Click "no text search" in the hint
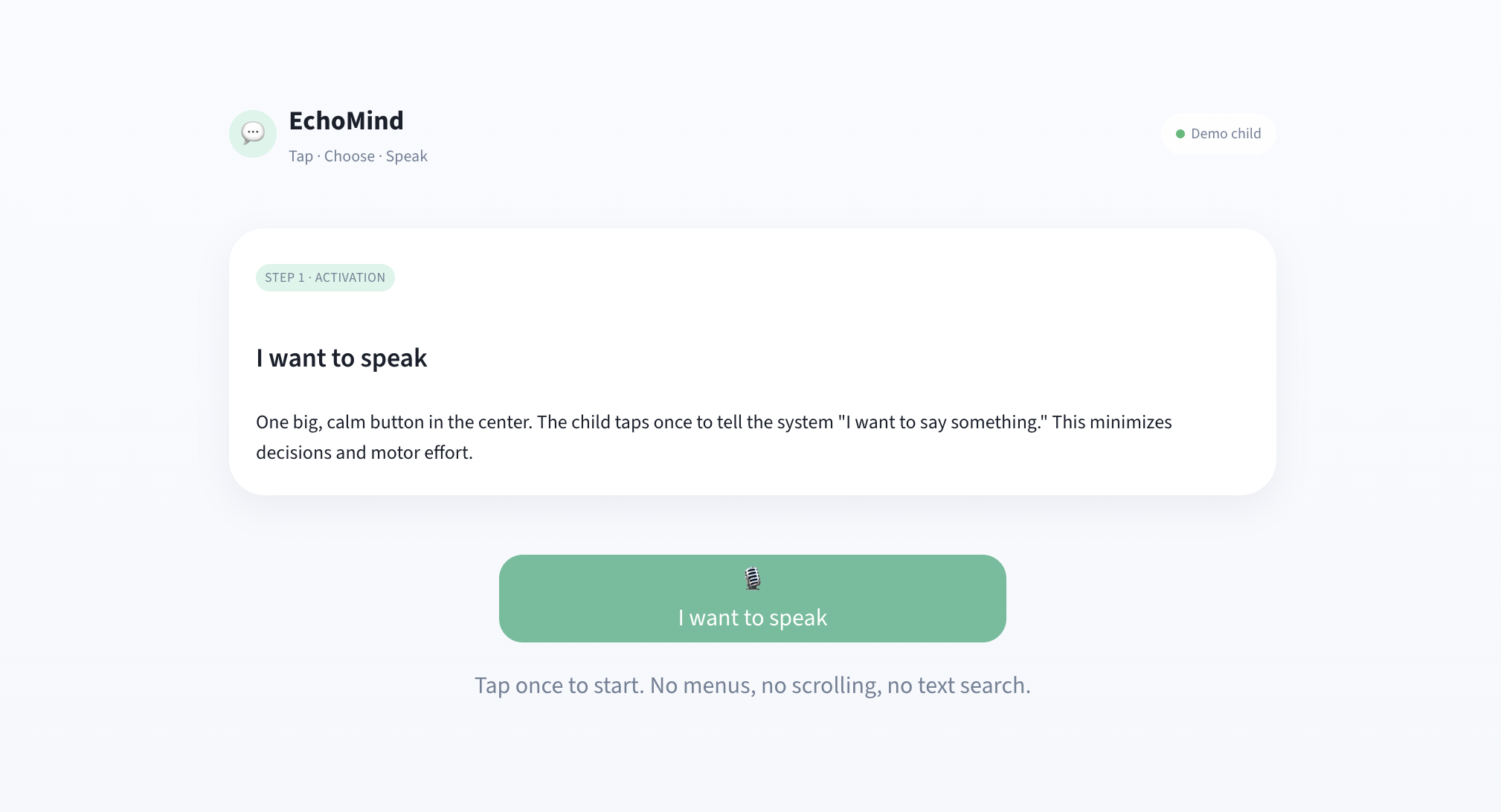This screenshot has width=1501, height=812. coord(958,685)
